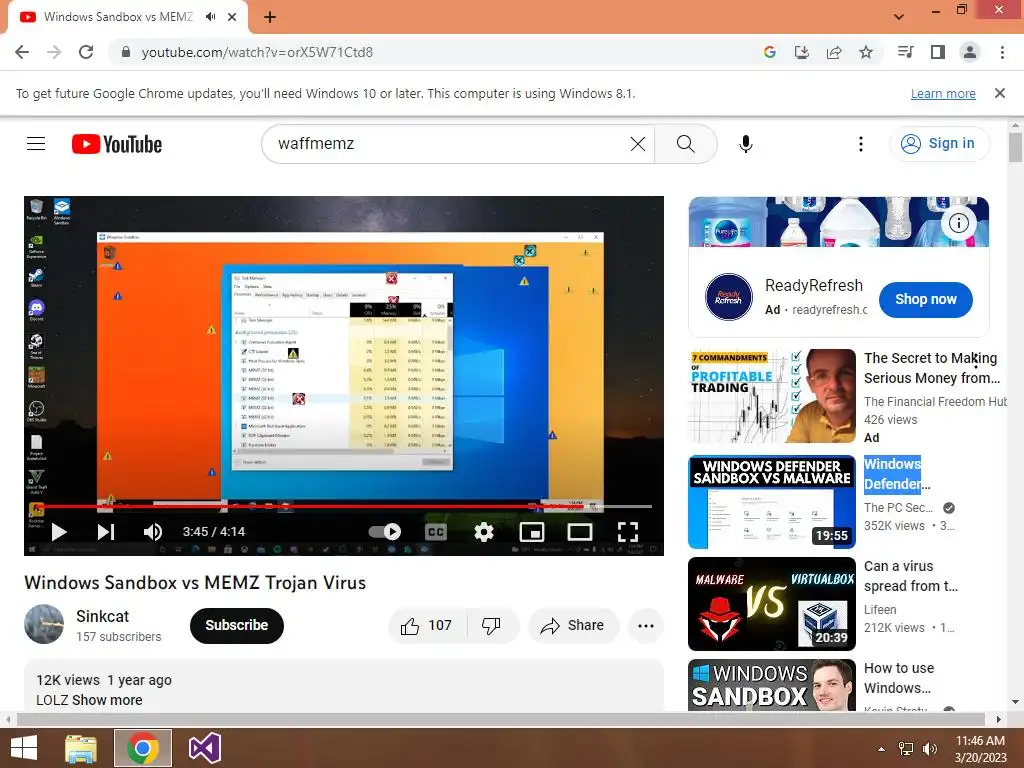Go back to the previous page
This screenshot has height=768, width=1024.
(22, 52)
